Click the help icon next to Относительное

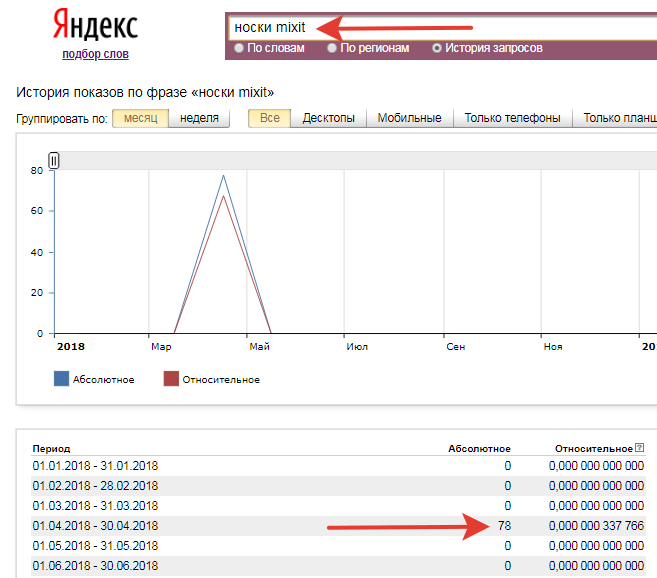coord(639,447)
